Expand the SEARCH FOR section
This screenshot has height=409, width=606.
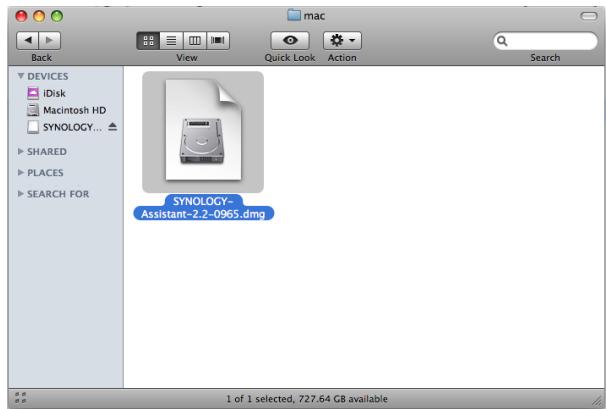tap(21, 194)
